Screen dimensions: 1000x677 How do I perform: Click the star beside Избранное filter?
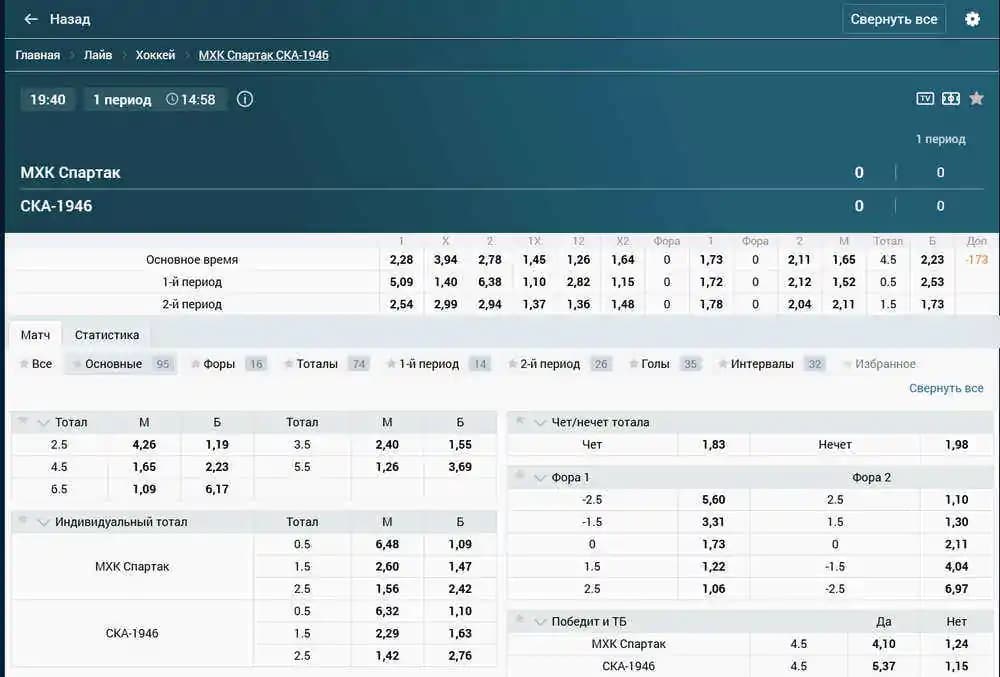click(847, 364)
